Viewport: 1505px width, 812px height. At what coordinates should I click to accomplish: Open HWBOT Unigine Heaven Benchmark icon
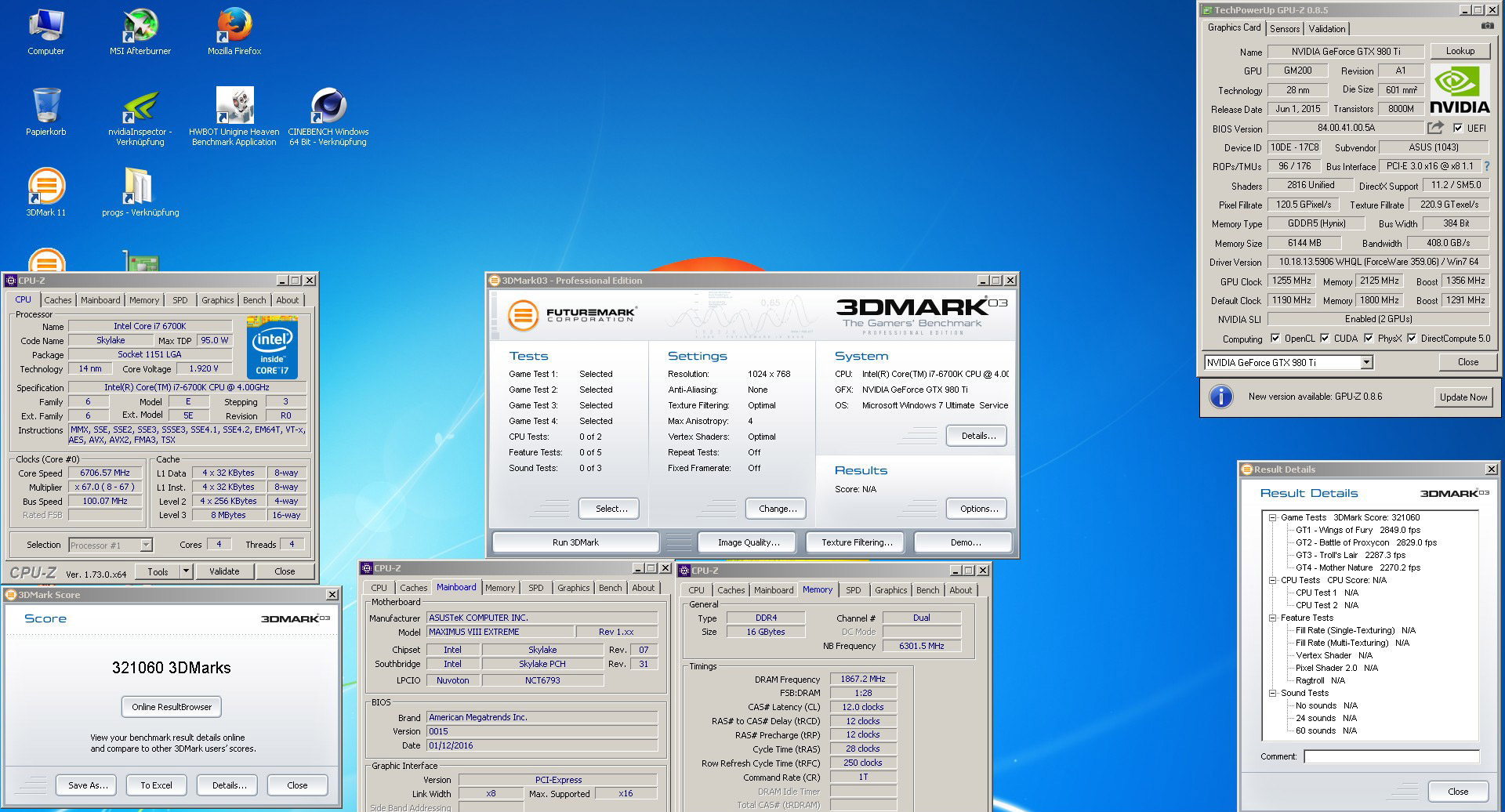[x=234, y=116]
